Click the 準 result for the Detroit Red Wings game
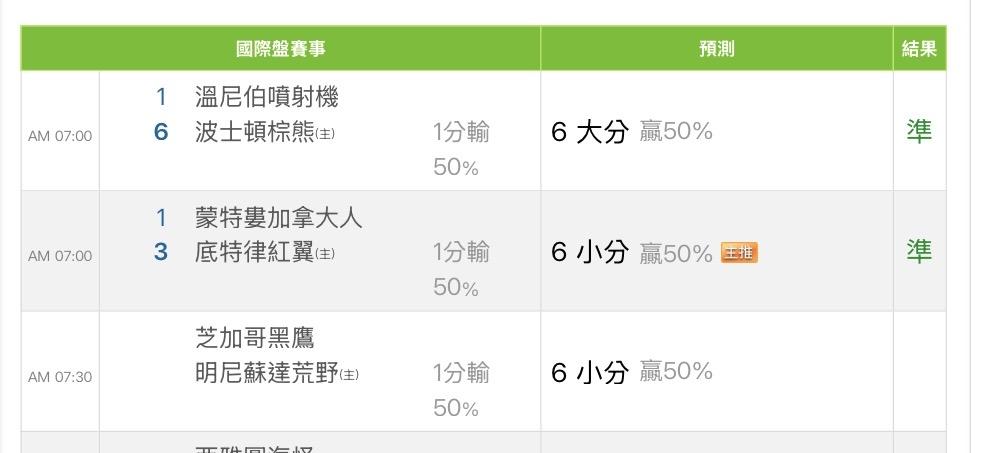Image resolution: width=983 pixels, height=453 pixels. click(x=918, y=251)
